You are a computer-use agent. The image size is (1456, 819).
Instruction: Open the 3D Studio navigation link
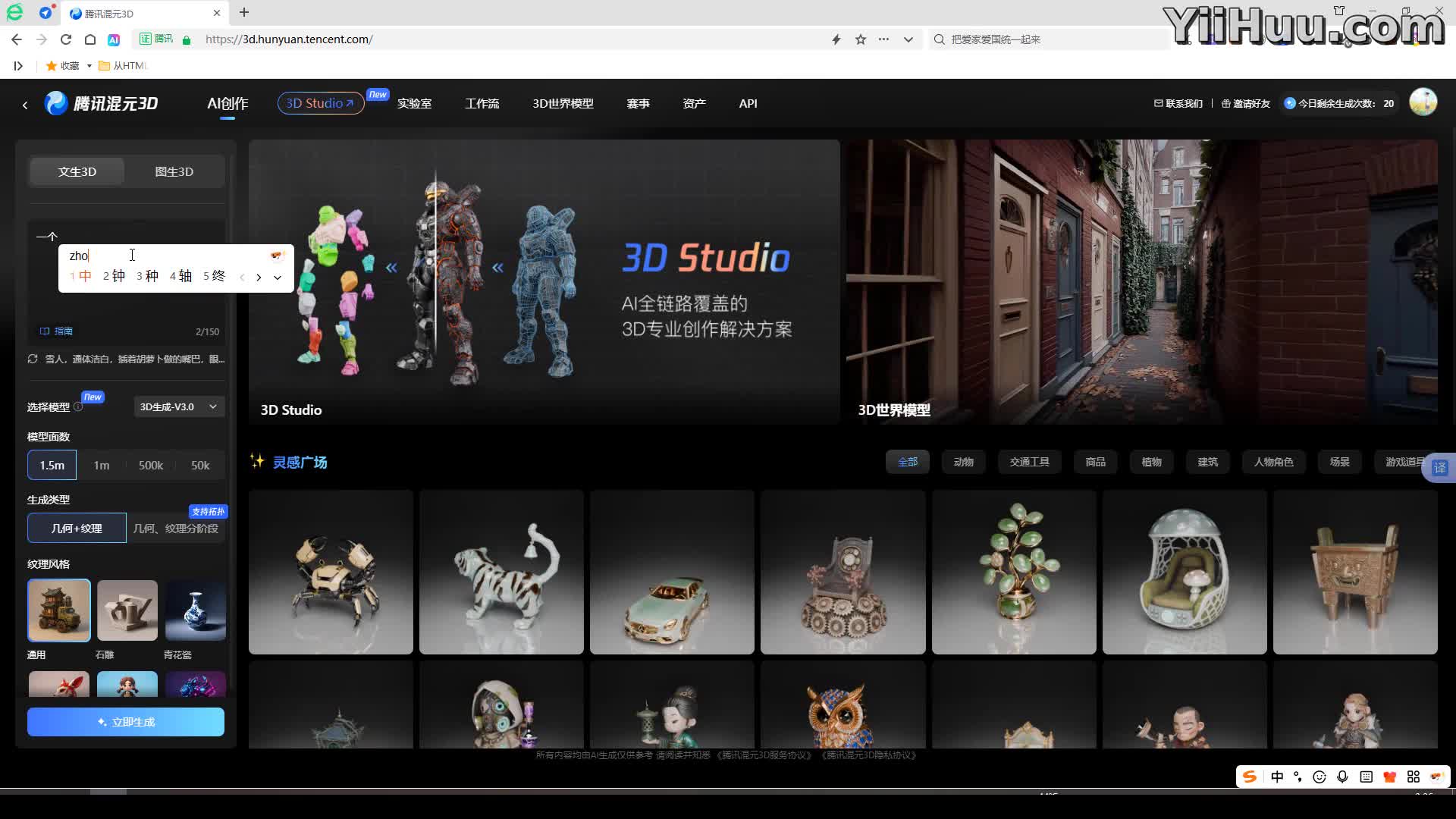pyautogui.click(x=319, y=103)
